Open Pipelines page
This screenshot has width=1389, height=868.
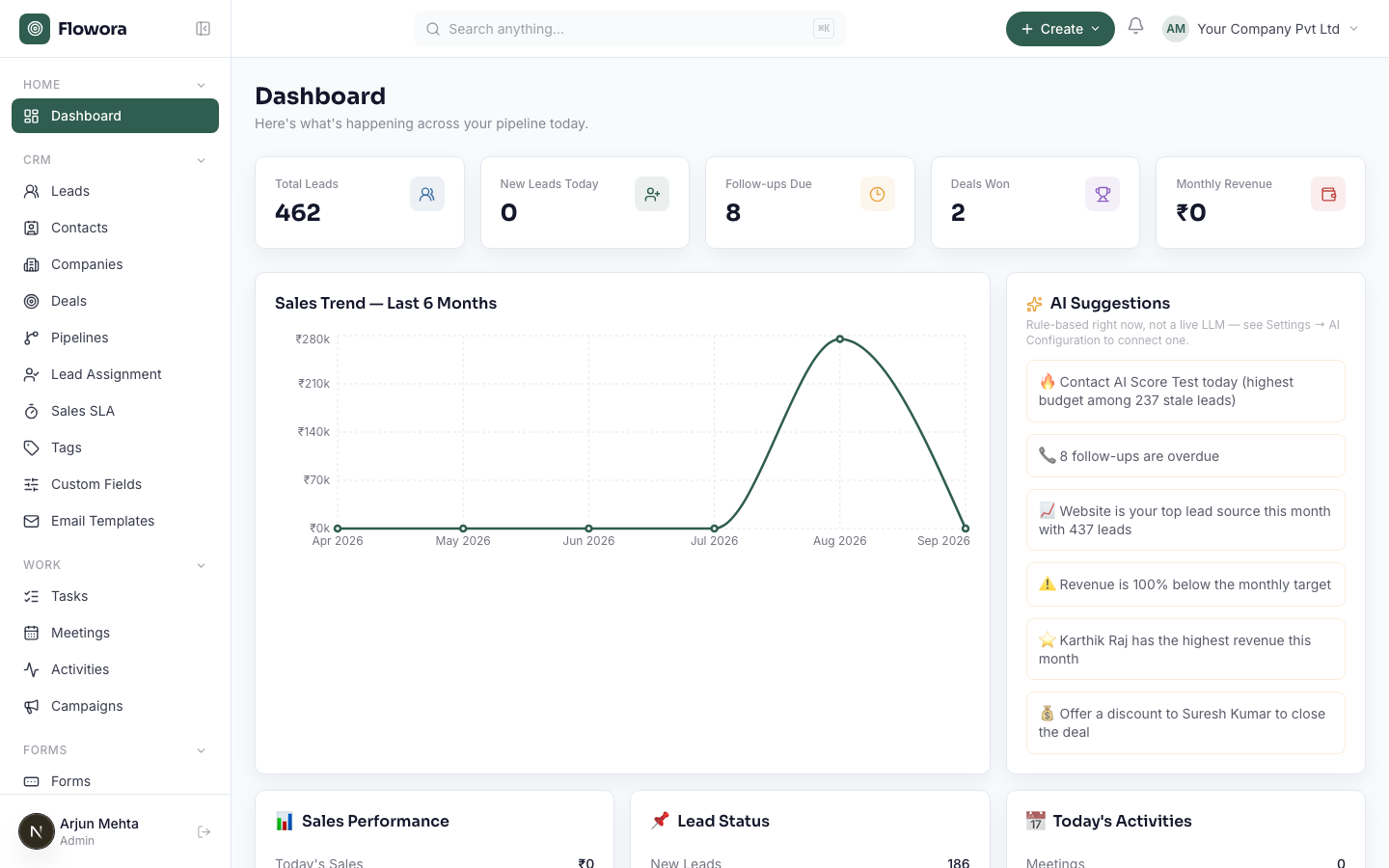click(x=115, y=338)
